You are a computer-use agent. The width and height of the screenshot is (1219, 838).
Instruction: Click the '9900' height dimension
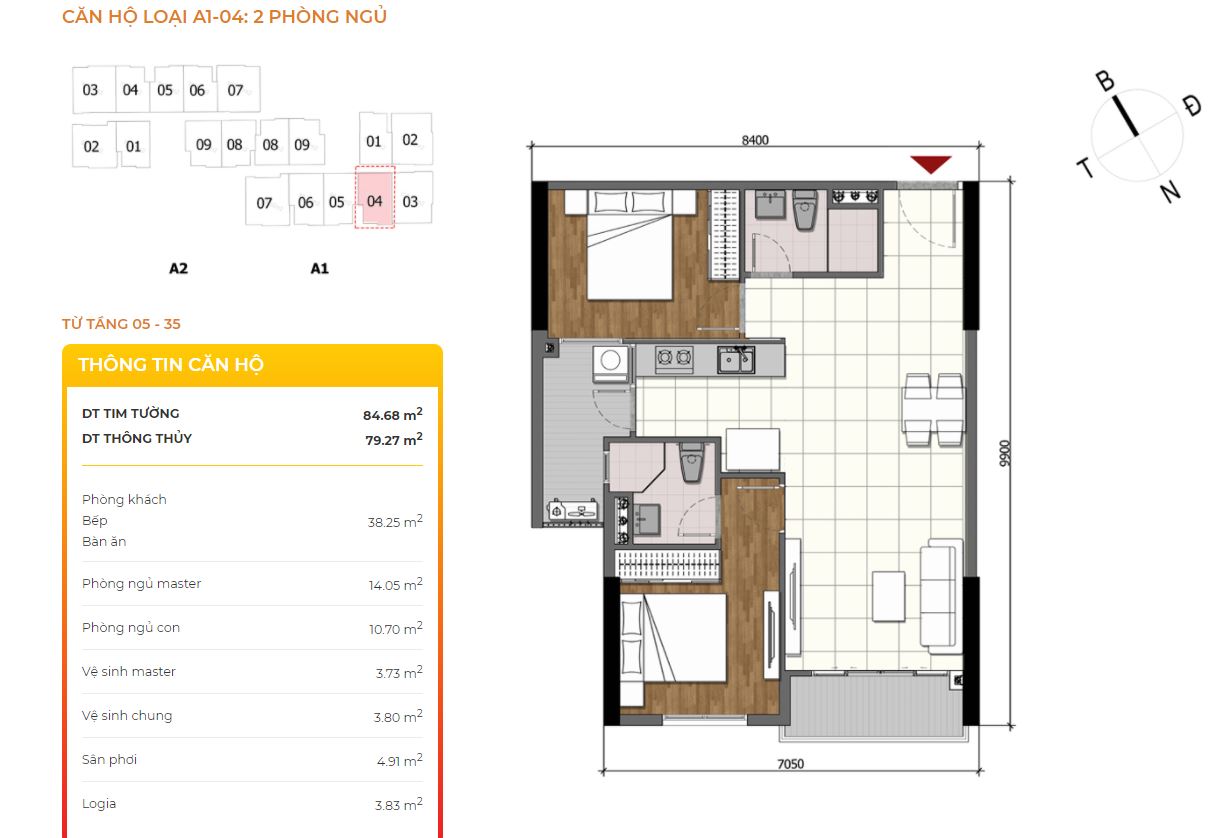click(1005, 455)
